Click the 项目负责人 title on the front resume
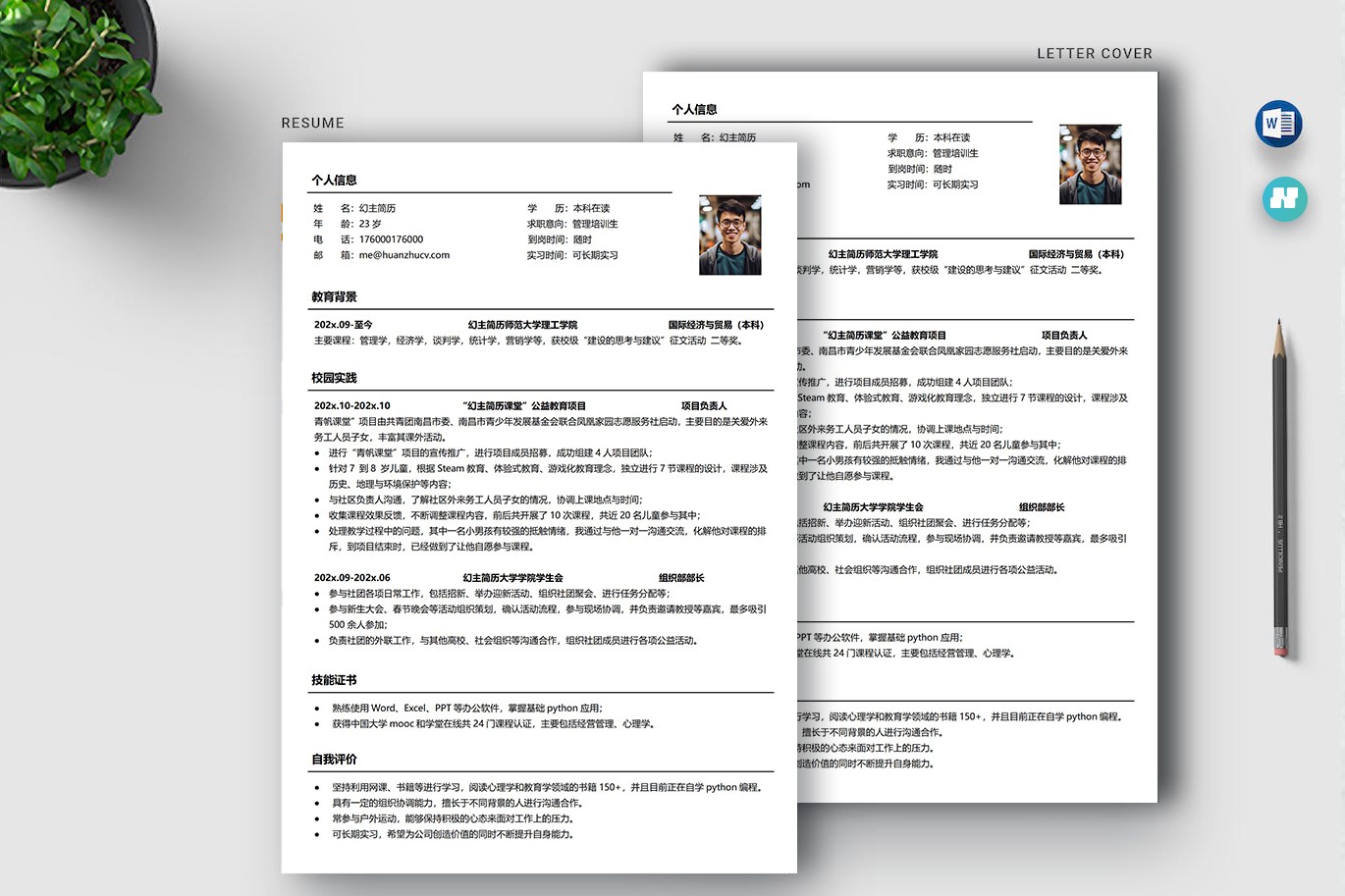 (704, 406)
